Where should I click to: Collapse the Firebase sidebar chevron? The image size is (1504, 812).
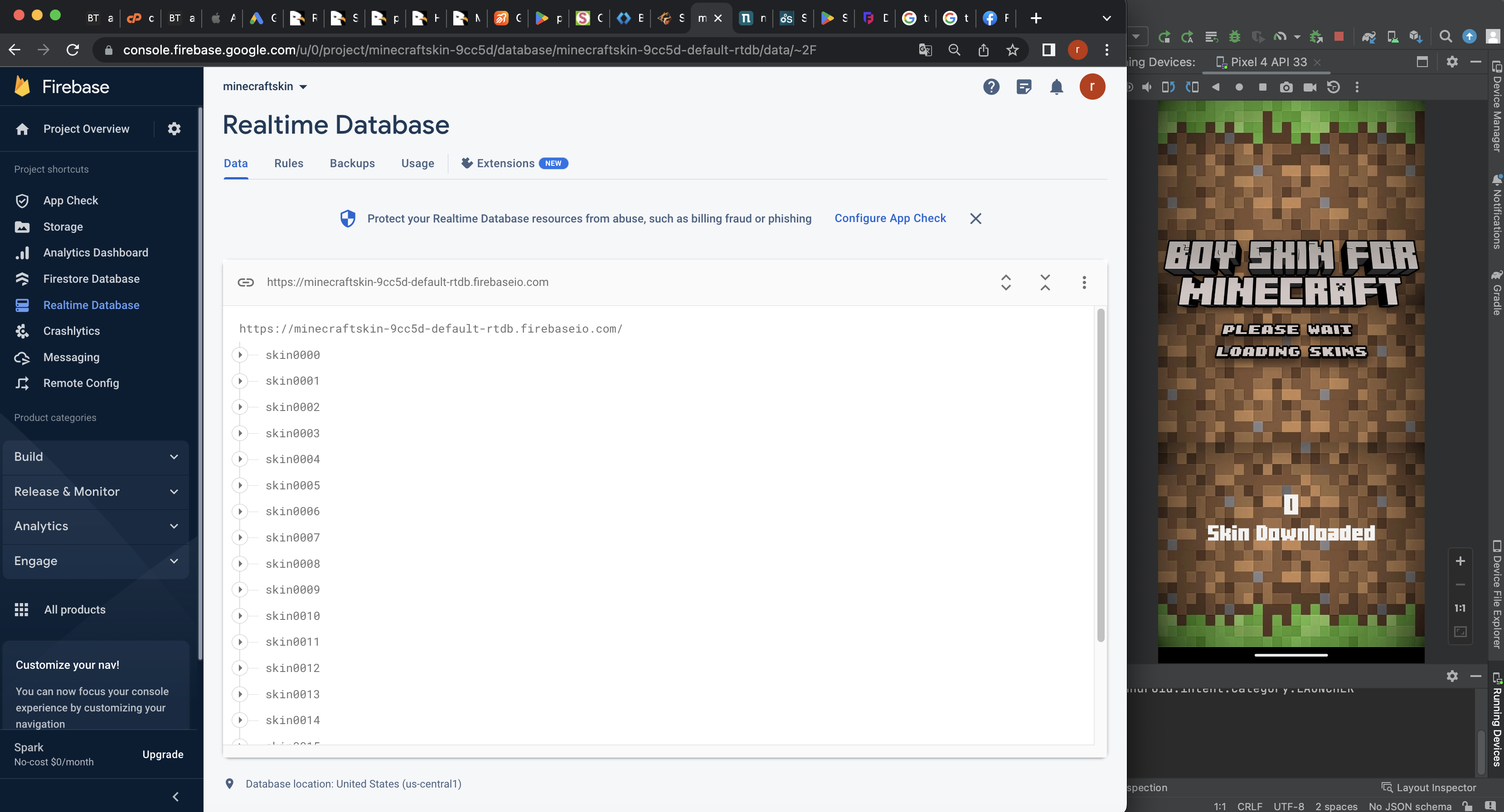[176, 797]
